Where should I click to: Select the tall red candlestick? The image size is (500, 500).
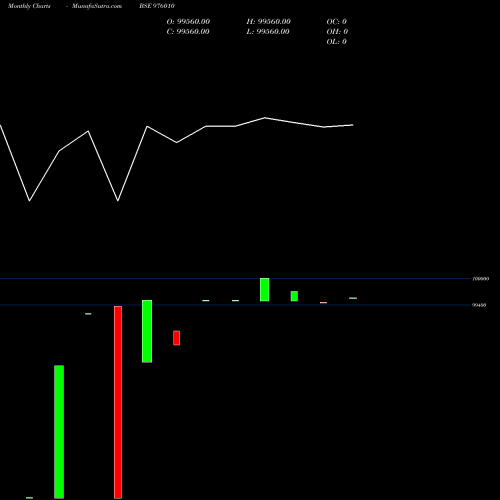click(x=118, y=402)
